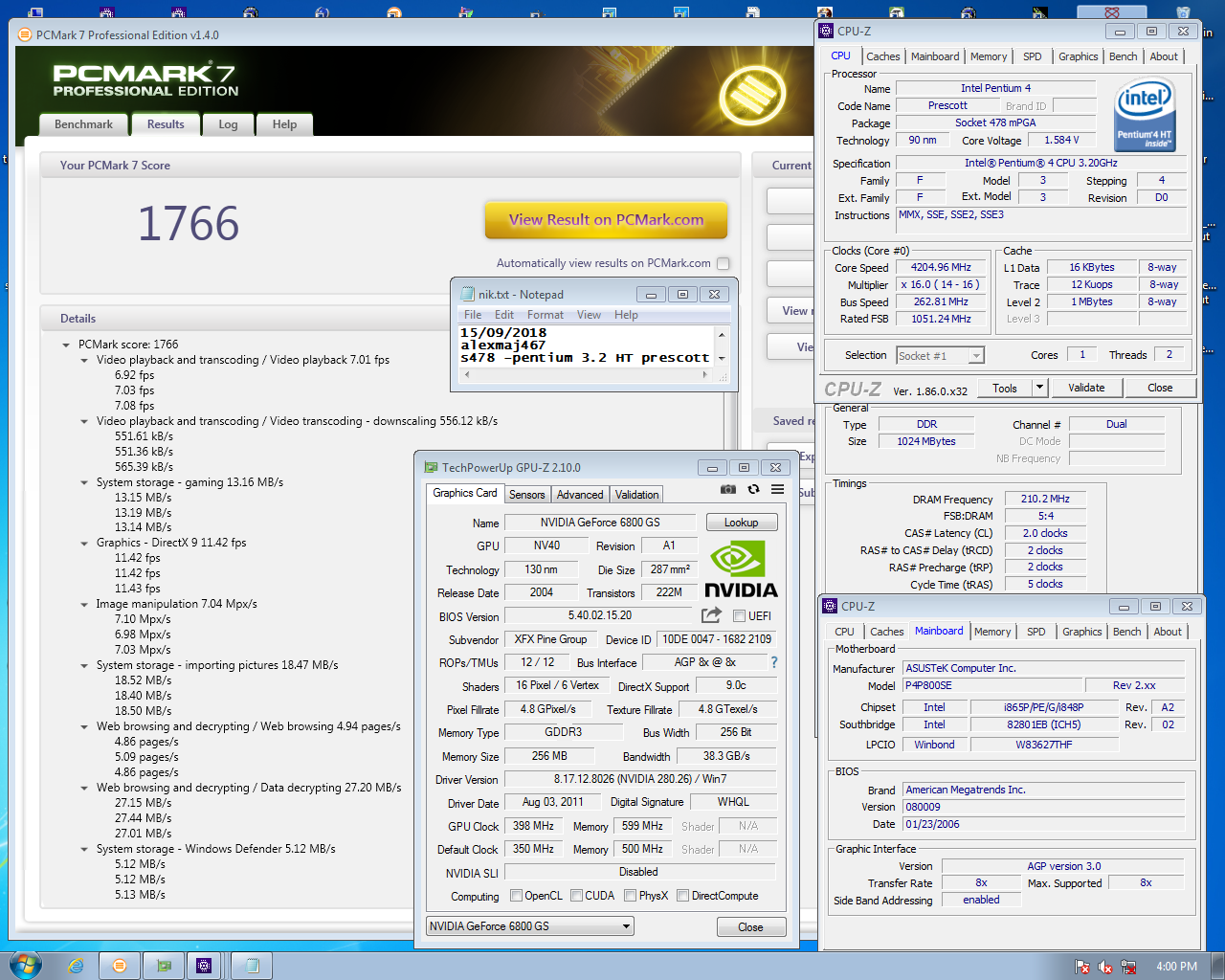Click the title bar icon of the CPU-Z Mainboard window
The image size is (1225, 980).
[830, 606]
